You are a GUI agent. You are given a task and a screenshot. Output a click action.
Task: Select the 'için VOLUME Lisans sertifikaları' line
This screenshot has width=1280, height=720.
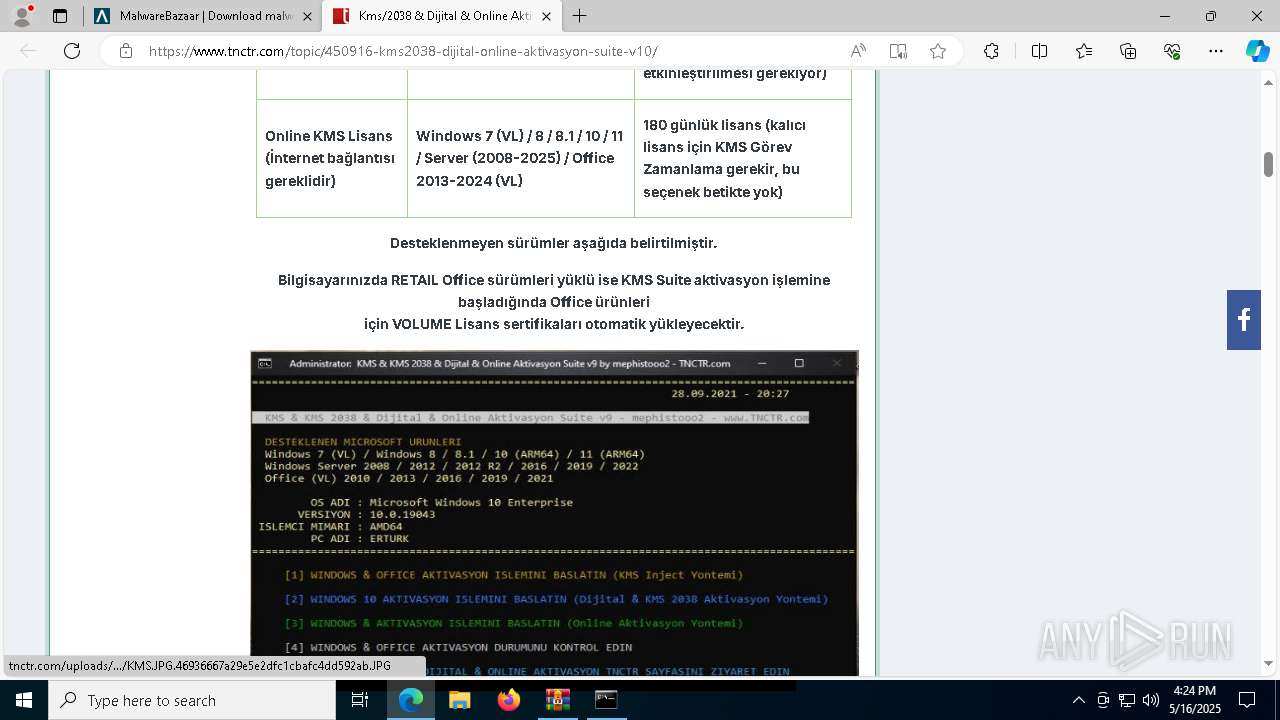[x=554, y=324]
